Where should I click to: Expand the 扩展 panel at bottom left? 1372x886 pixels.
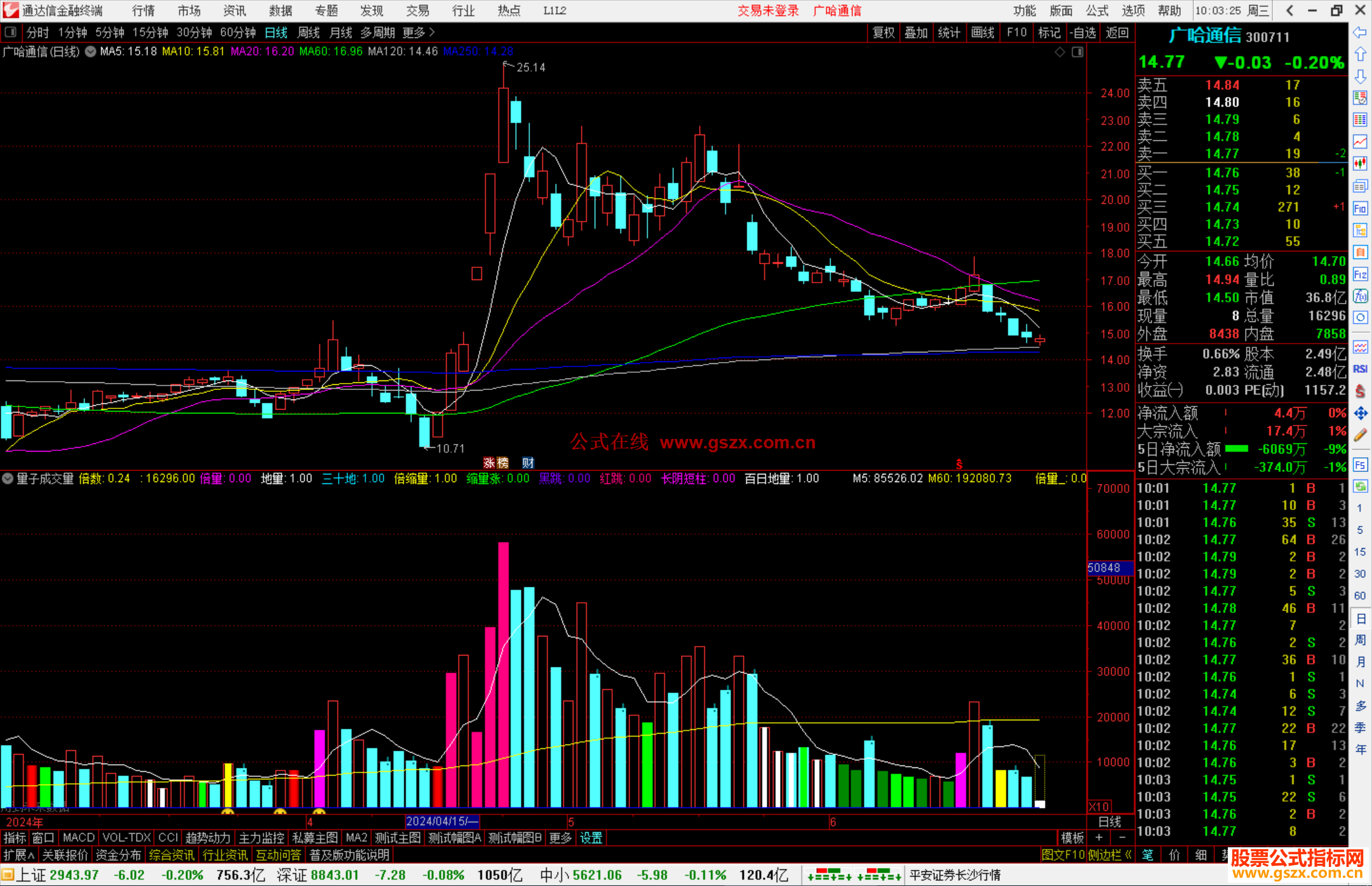[x=18, y=855]
